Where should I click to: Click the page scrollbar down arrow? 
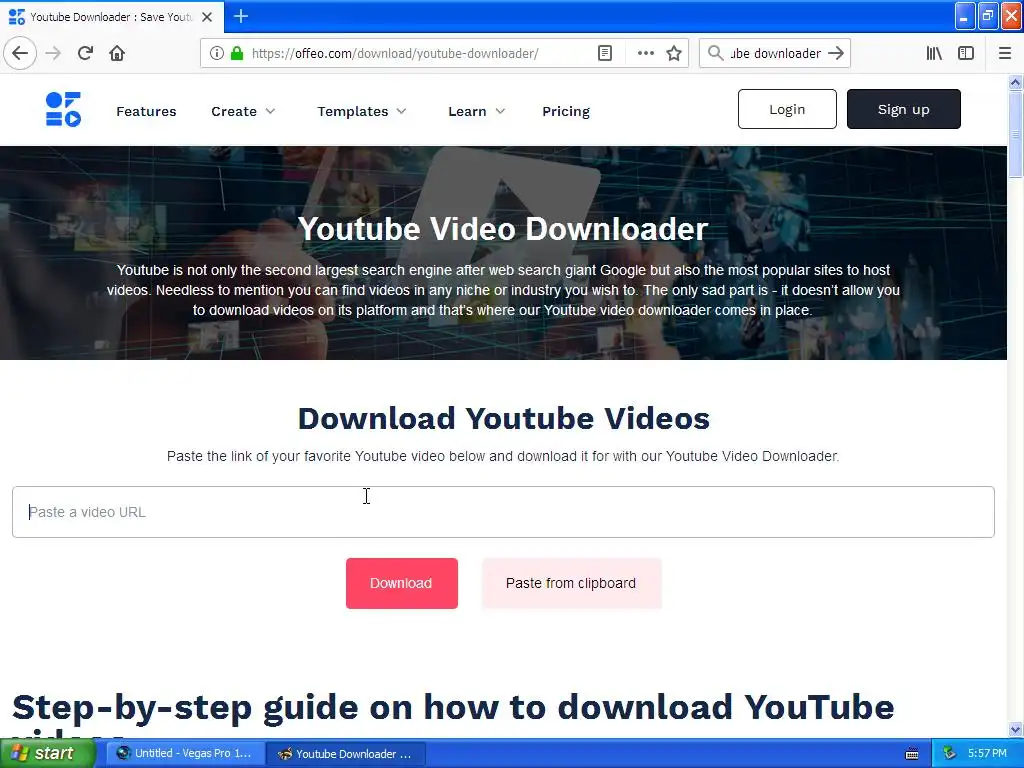tap(1015, 729)
